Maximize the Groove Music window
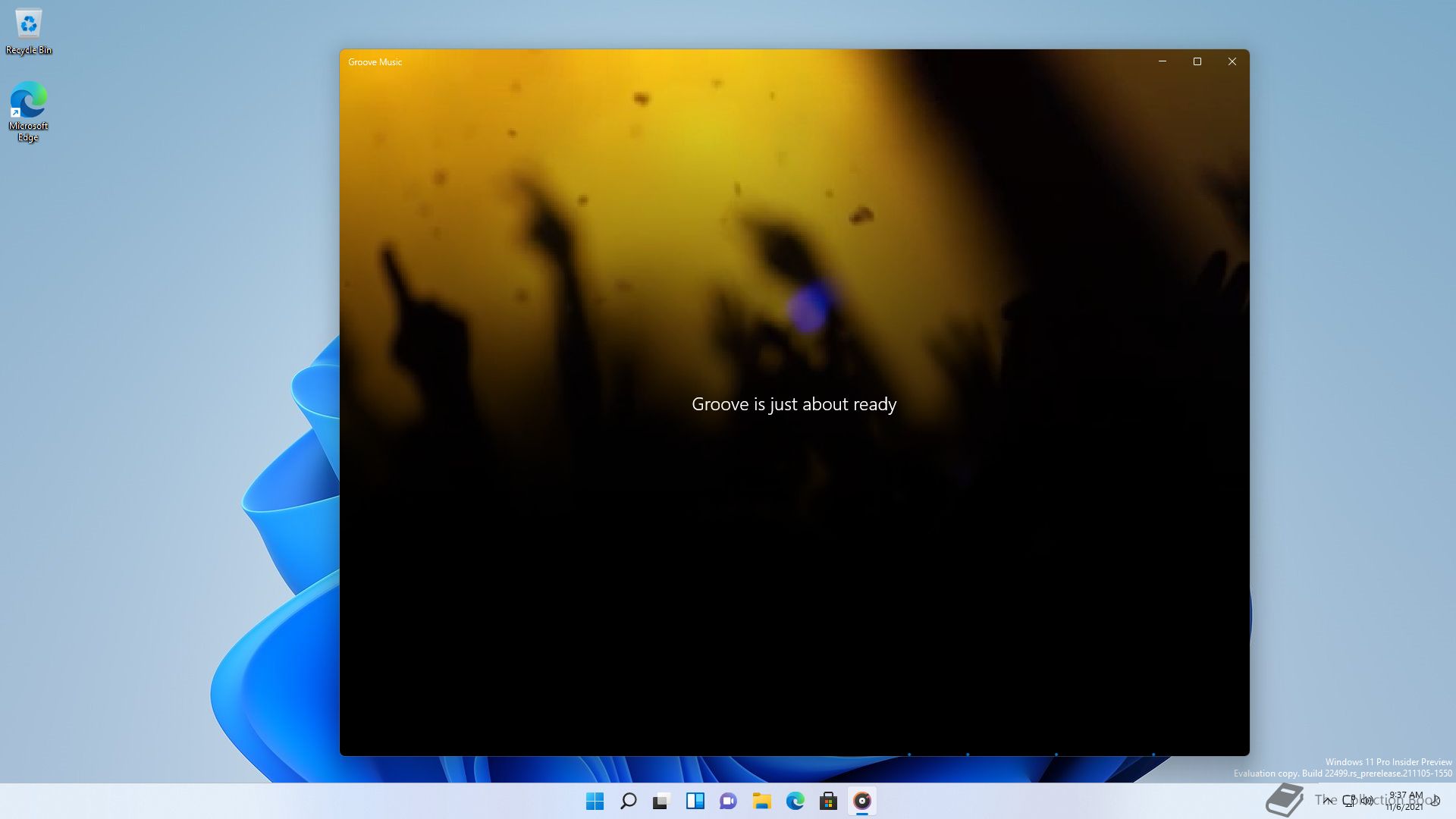The width and height of the screenshot is (1456, 819). pos(1197,61)
